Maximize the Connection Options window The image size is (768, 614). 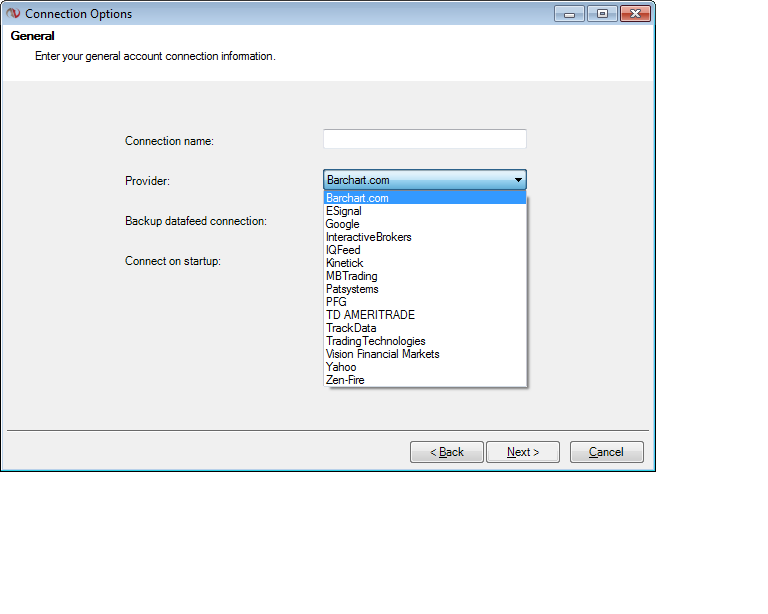pos(602,14)
